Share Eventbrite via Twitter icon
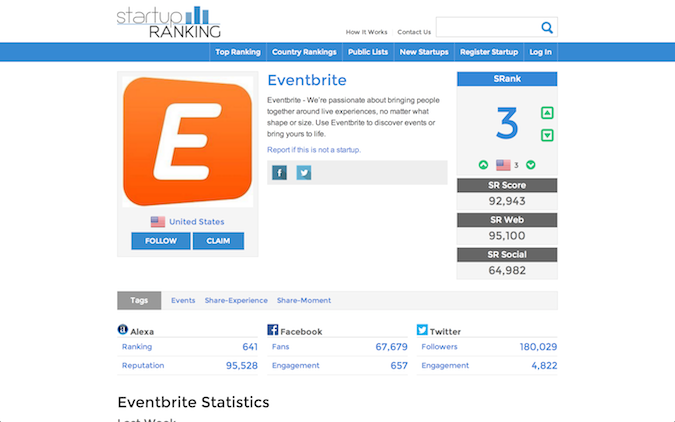The height and width of the screenshot is (422, 675). click(304, 172)
